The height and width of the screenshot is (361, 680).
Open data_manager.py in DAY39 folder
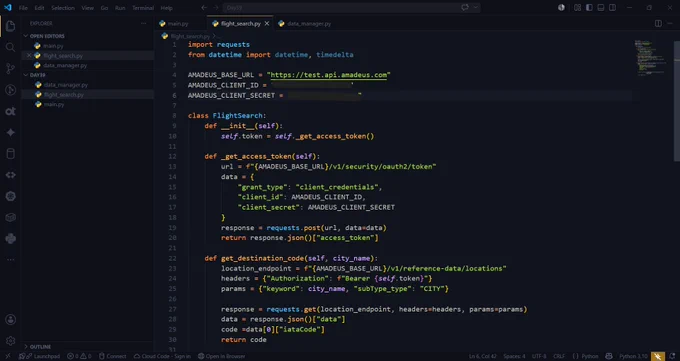pyautogui.click(x=65, y=85)
